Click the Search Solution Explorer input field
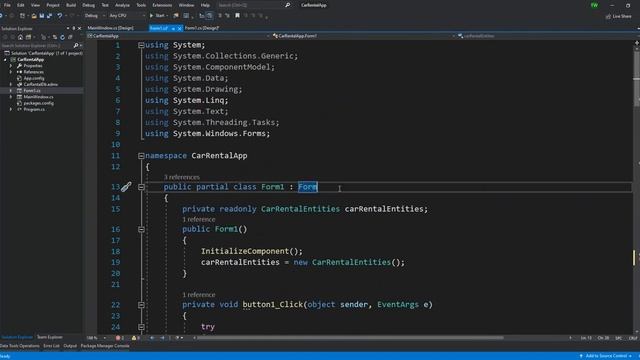The width and height of the screenshot is (640, 360). tap(37, 45)
